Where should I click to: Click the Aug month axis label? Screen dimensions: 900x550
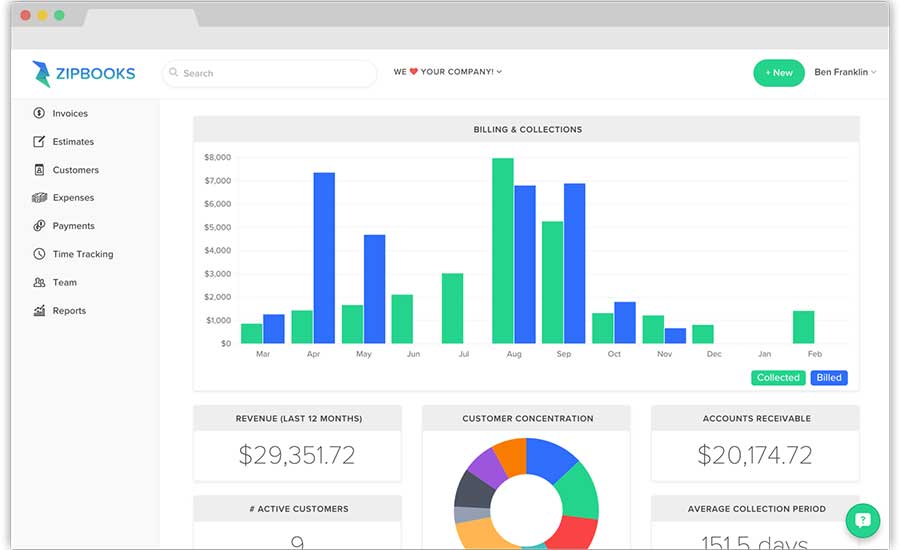pos(514,354)
